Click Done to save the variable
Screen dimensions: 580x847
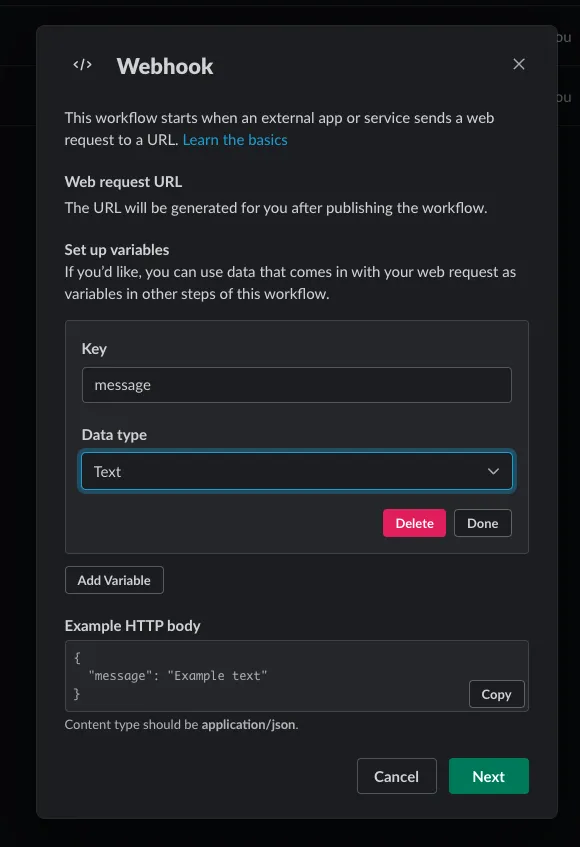pyautogui.click(x=483, y=523)
